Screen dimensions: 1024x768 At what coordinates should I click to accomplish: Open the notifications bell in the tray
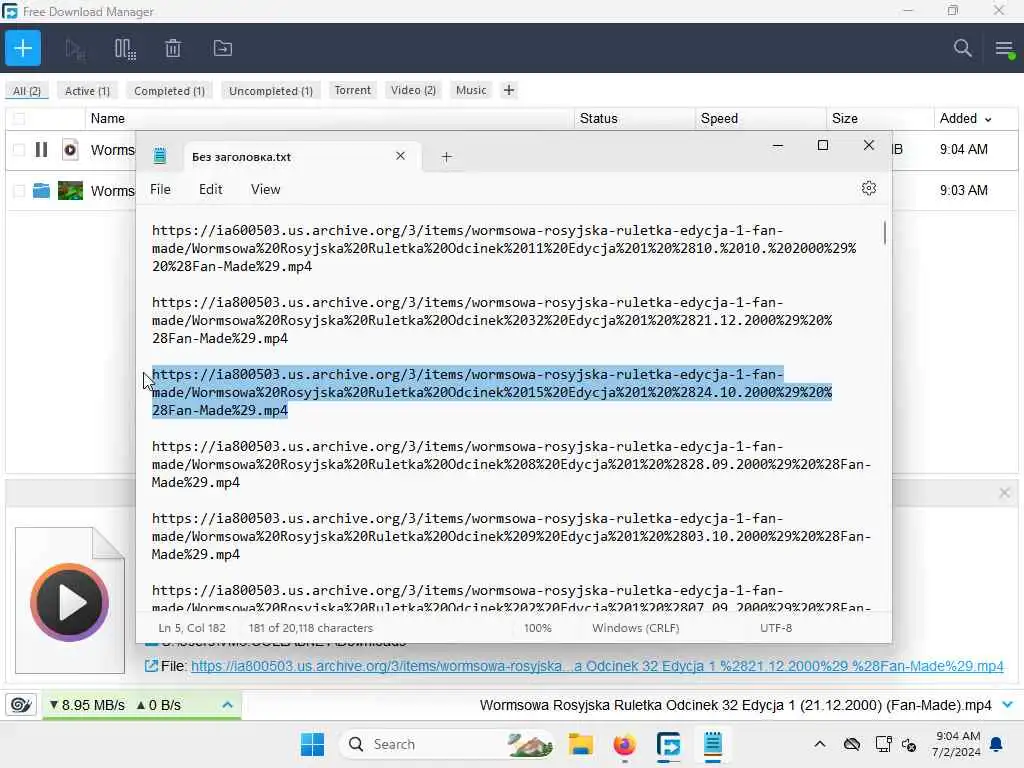(996, 744)
